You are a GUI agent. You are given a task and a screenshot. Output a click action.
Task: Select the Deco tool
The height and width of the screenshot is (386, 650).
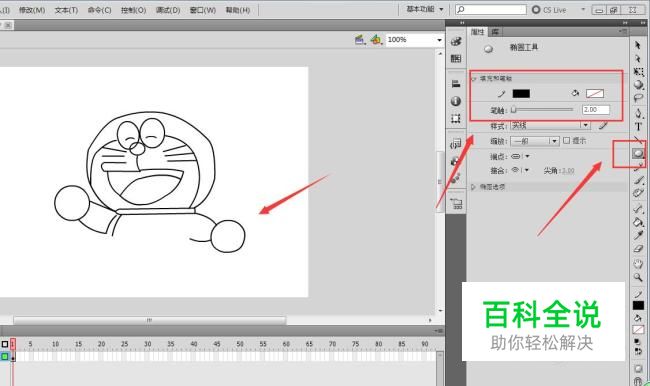tap(638, 193)
